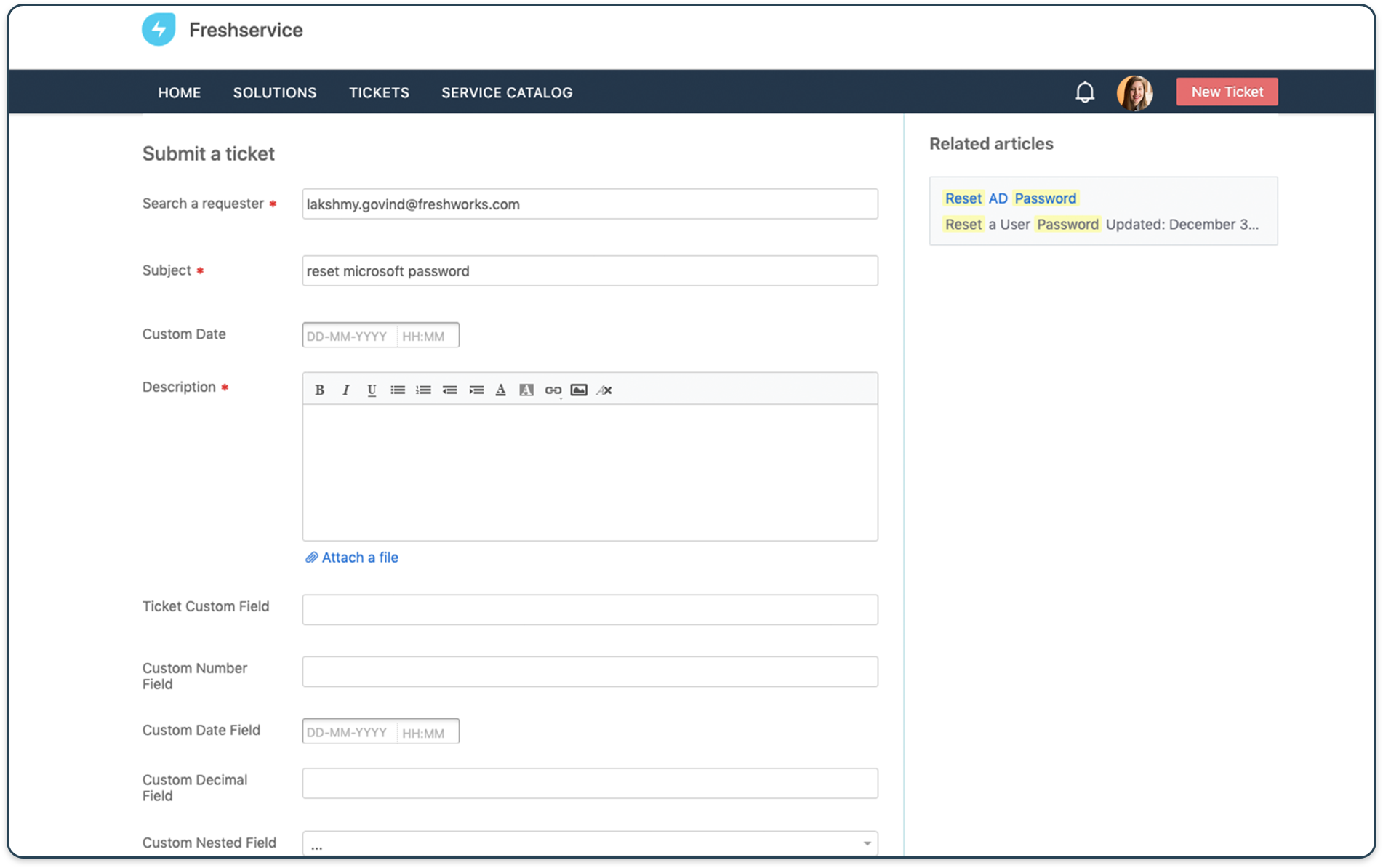Toggle underline in the description toolbar
1383x868 pixels.
(372, 390)
